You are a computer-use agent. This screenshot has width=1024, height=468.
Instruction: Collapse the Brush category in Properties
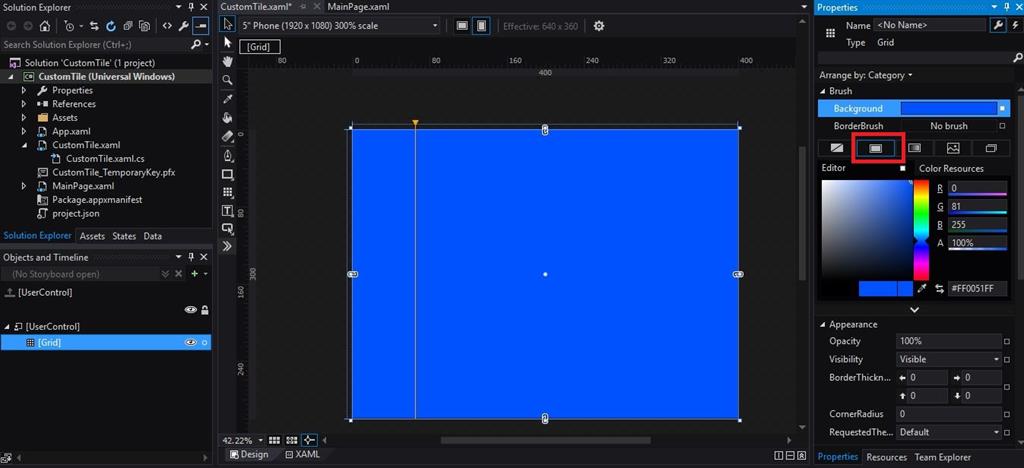point(822,91)
